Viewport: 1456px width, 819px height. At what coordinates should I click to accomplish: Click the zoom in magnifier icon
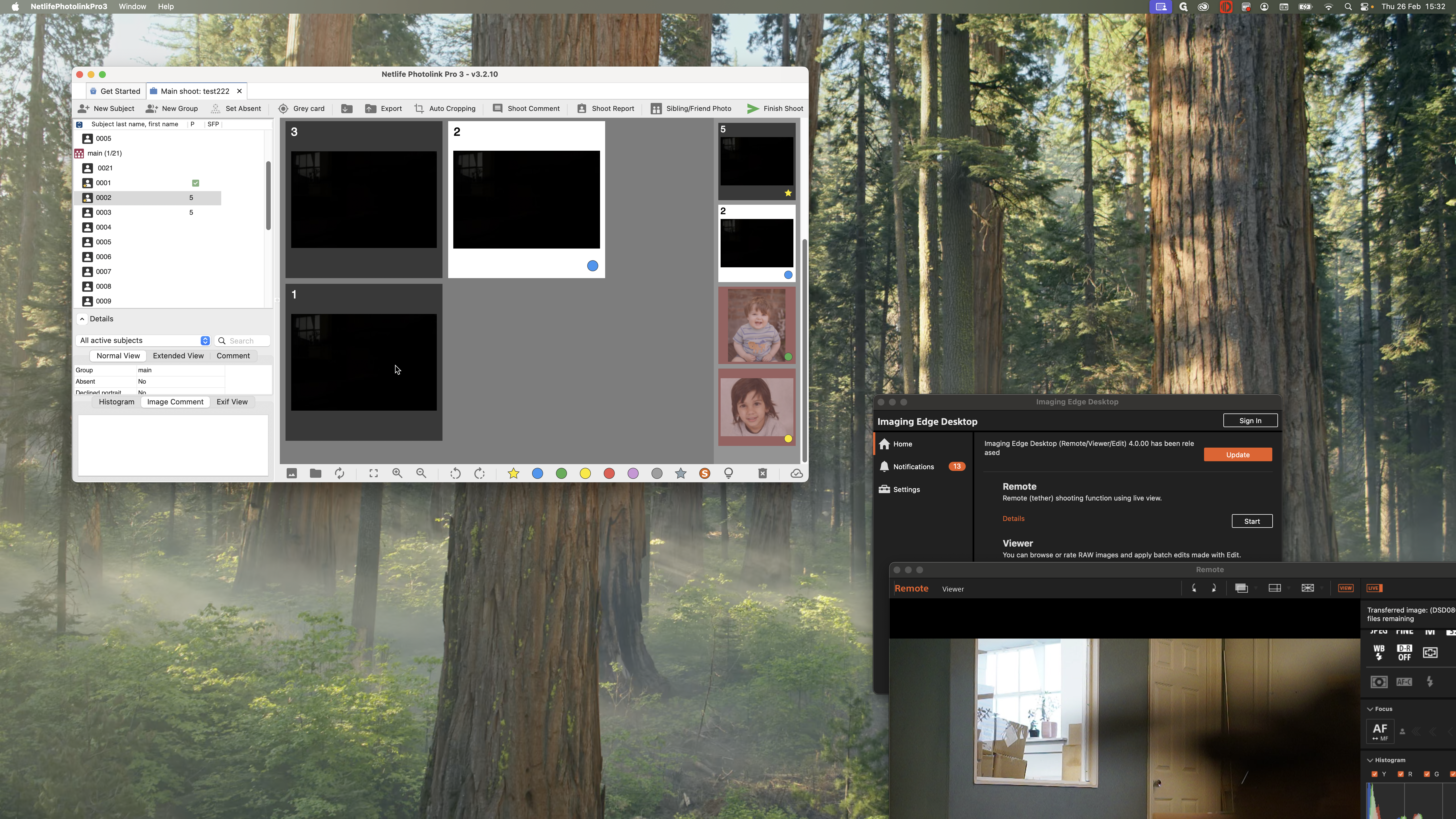pos(397,474)
